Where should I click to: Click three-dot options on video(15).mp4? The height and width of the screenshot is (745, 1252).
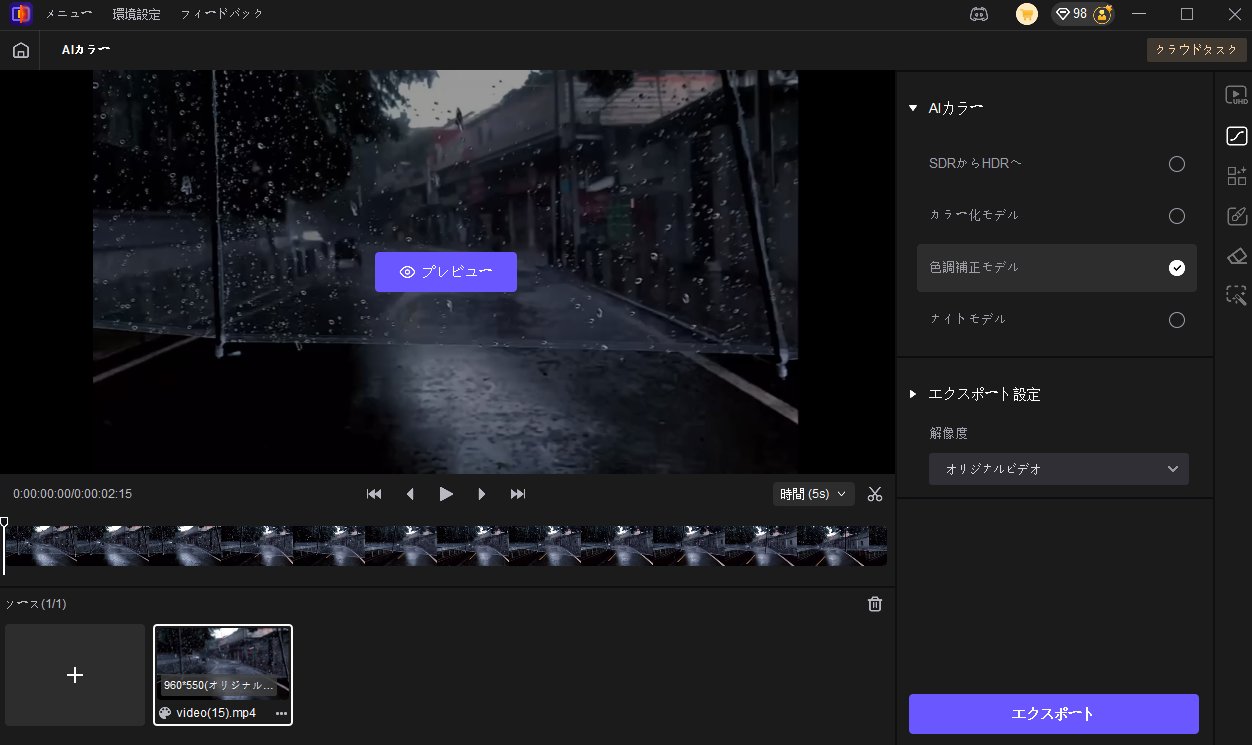pos(281,713)
